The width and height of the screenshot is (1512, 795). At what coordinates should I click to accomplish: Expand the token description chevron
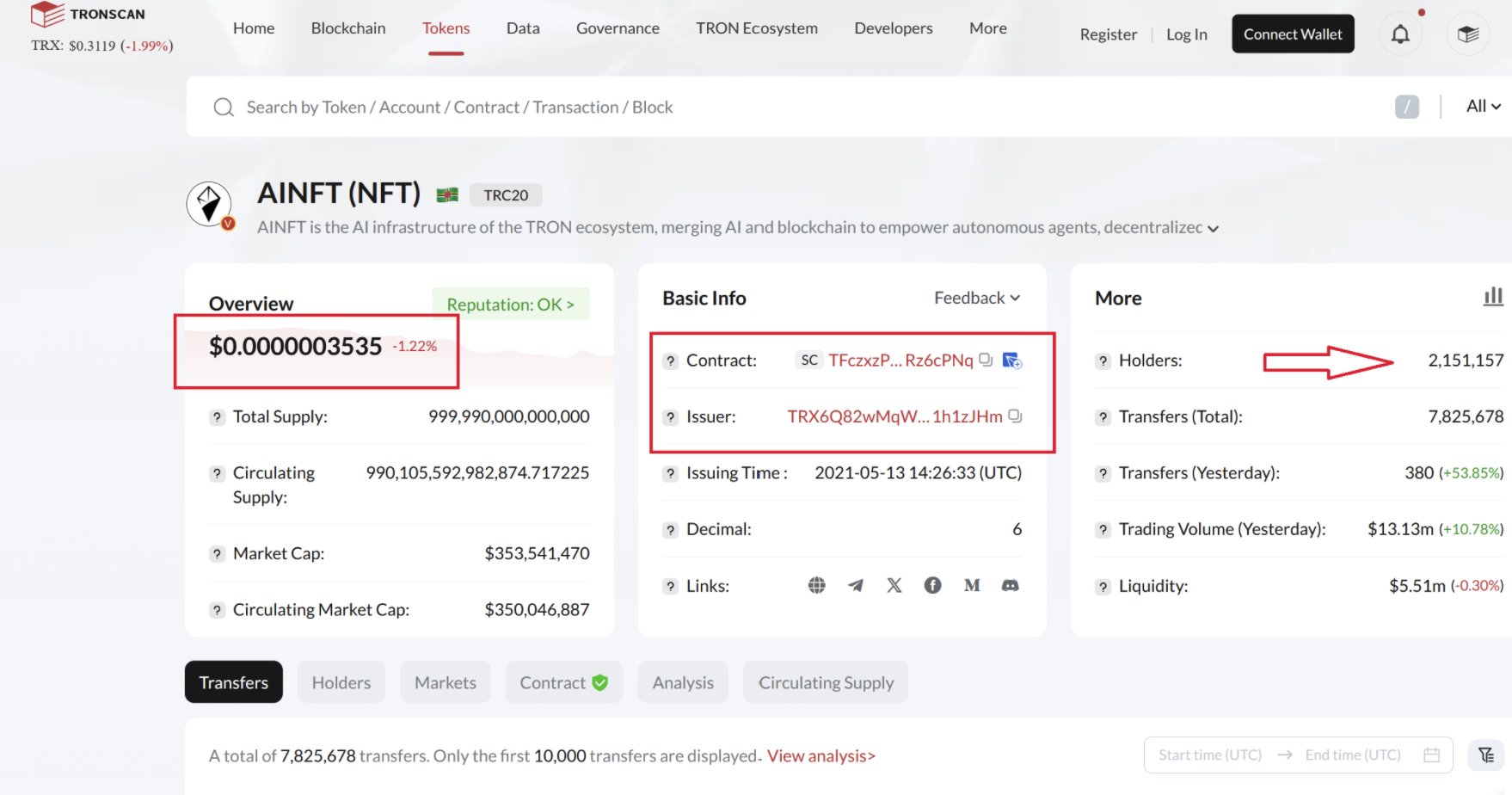coord(1213,229)
